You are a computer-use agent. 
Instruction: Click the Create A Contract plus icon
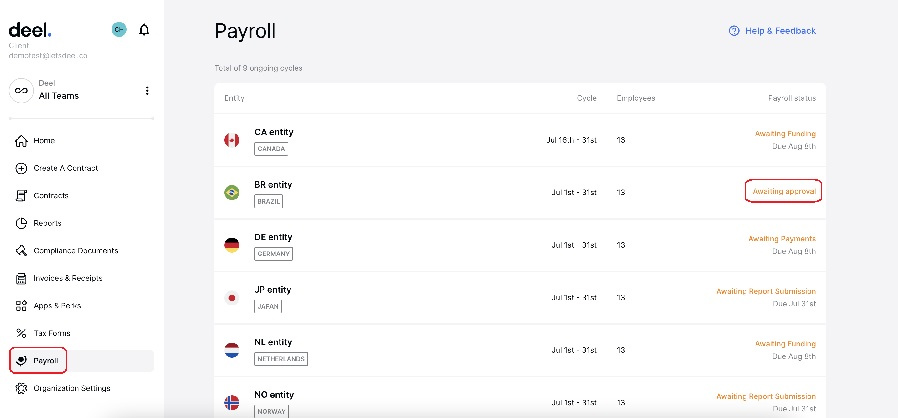pos(21,168)
